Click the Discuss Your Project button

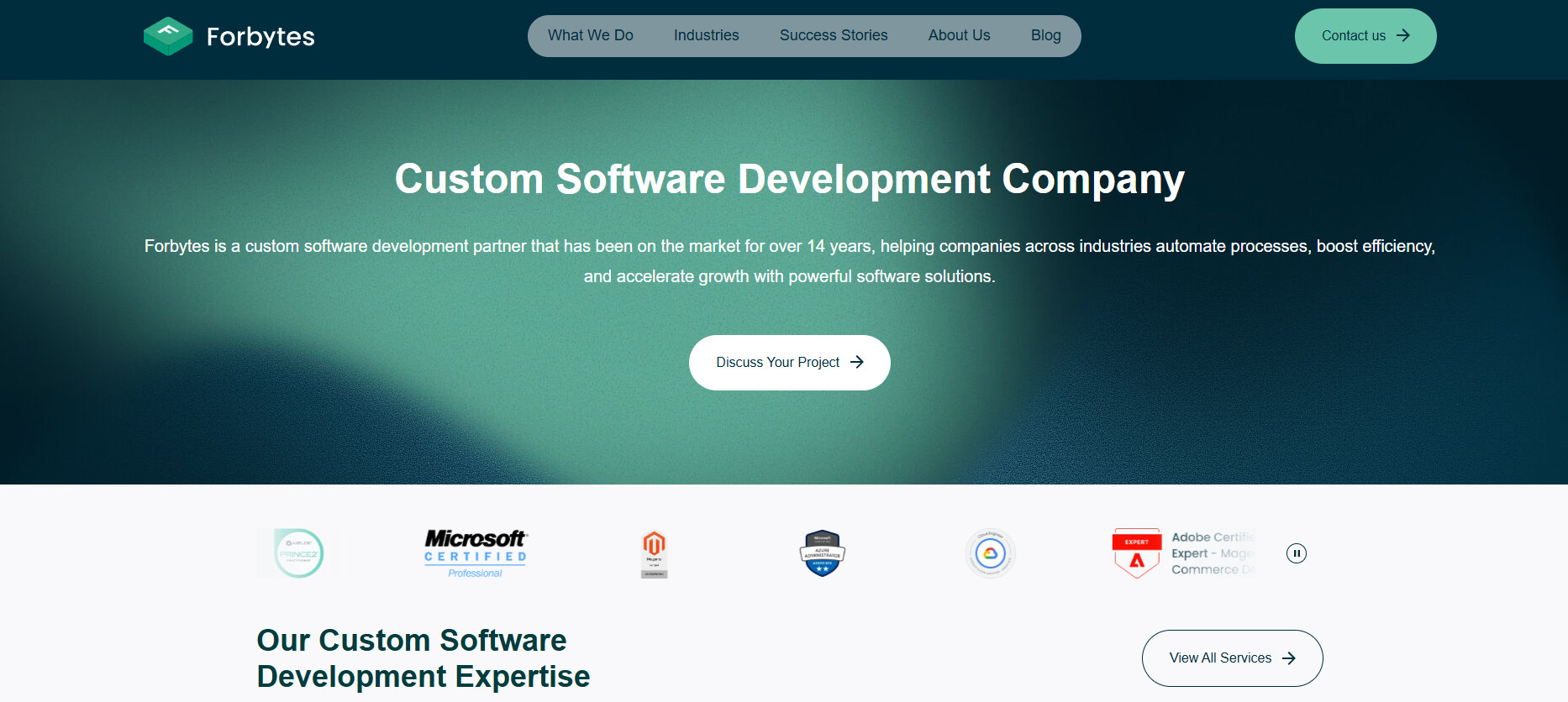[x=789, y=362]
